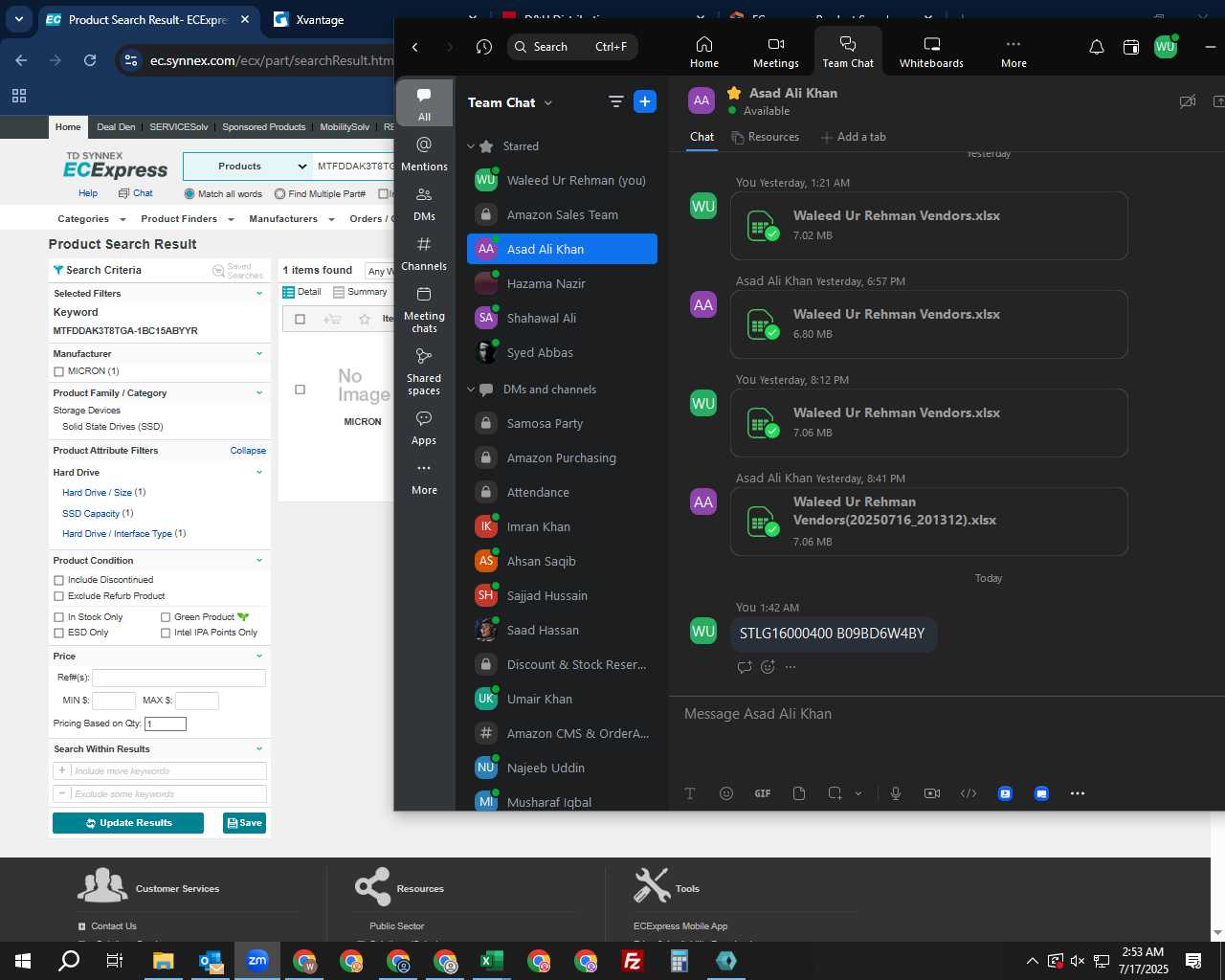Open the Products search dropdown
Screen dimensions: 1225x980
(x=247, y=167)
